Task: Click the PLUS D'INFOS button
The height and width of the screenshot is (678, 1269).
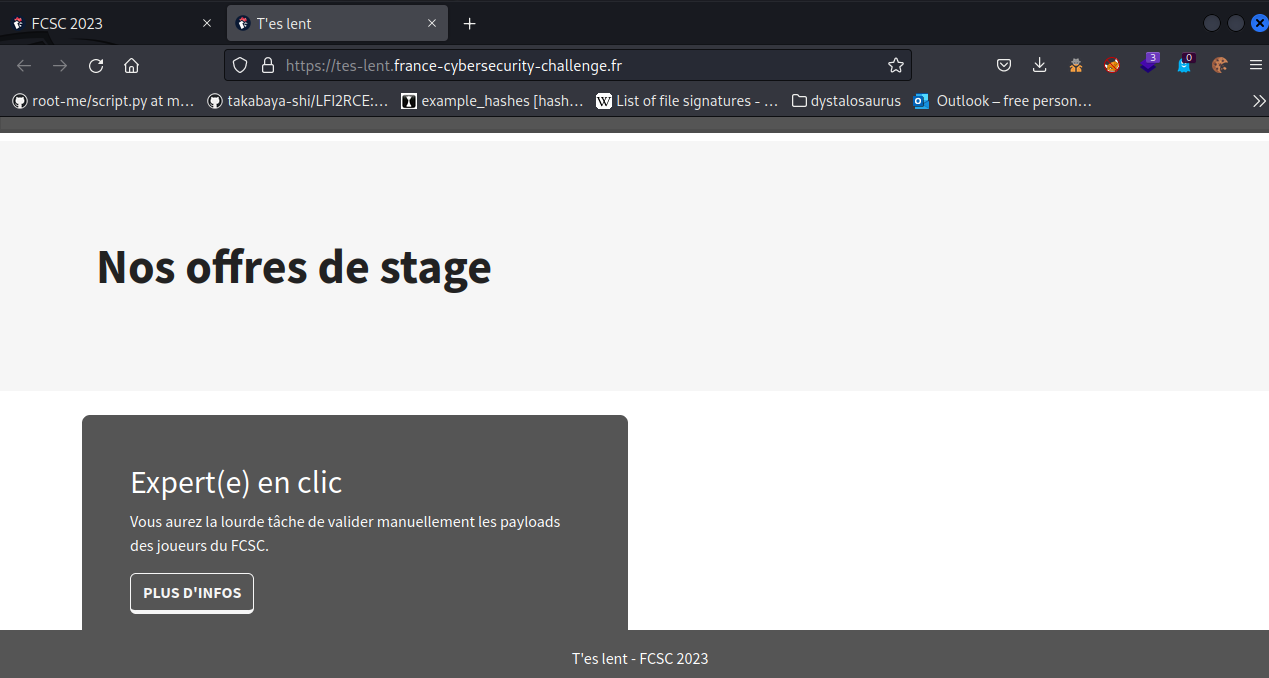Action: [192, 593]
